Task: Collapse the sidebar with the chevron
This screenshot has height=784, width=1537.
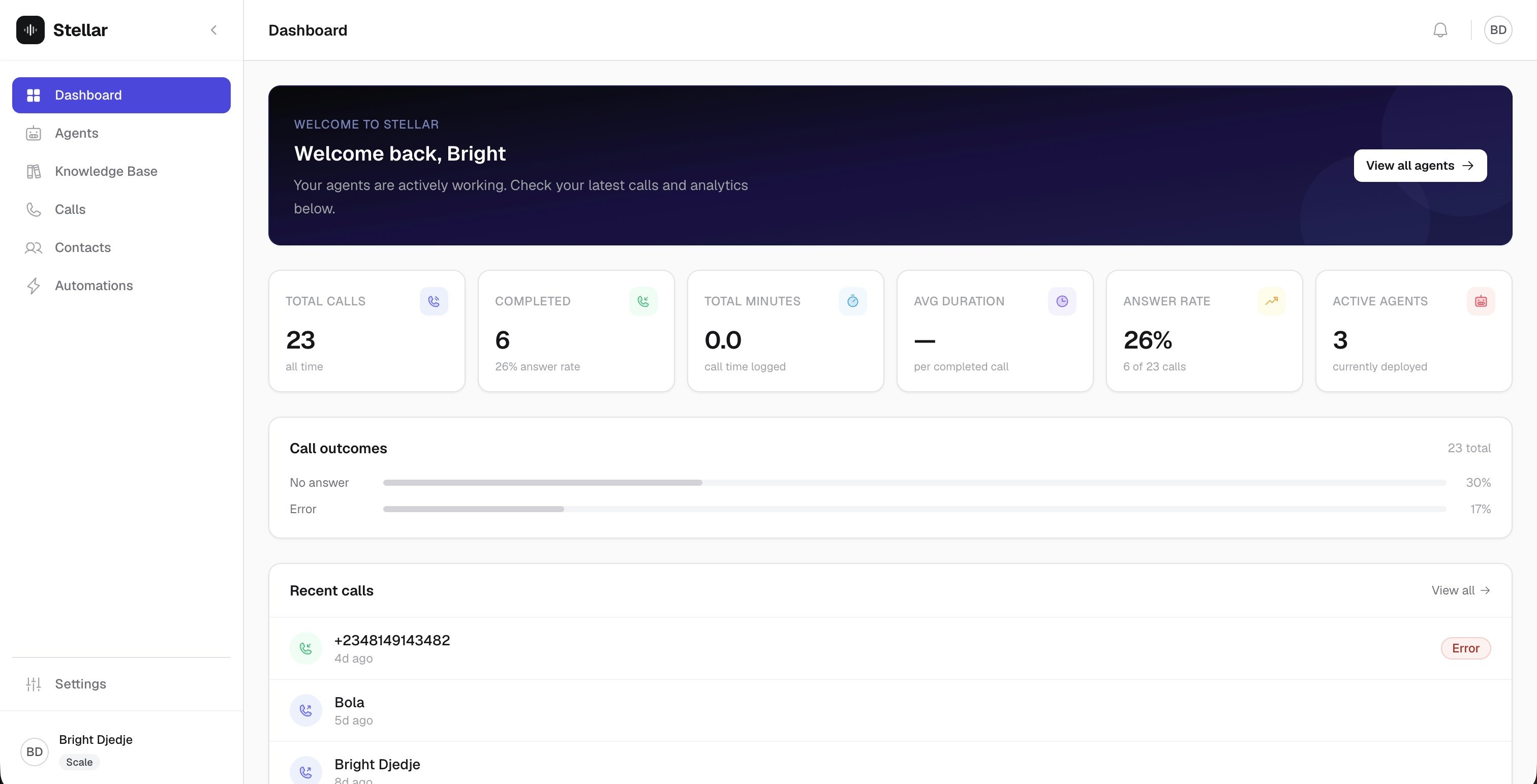Action: pos(213,30)
